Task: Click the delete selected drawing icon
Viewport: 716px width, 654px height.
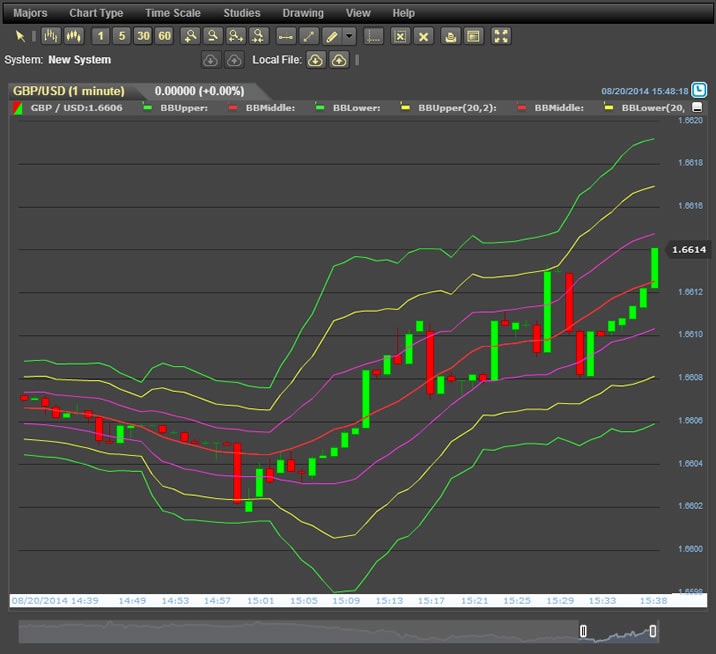Action: tap(400, 36)
